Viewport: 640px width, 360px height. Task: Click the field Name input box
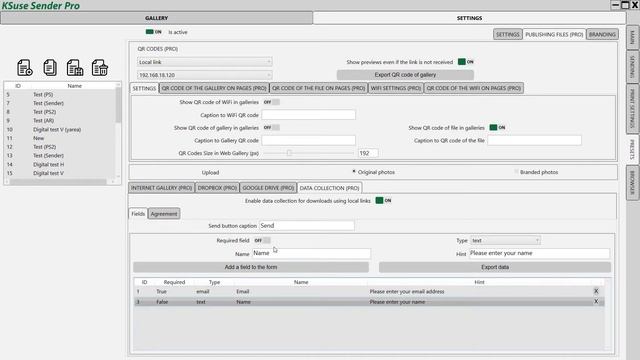click(311, 253)
